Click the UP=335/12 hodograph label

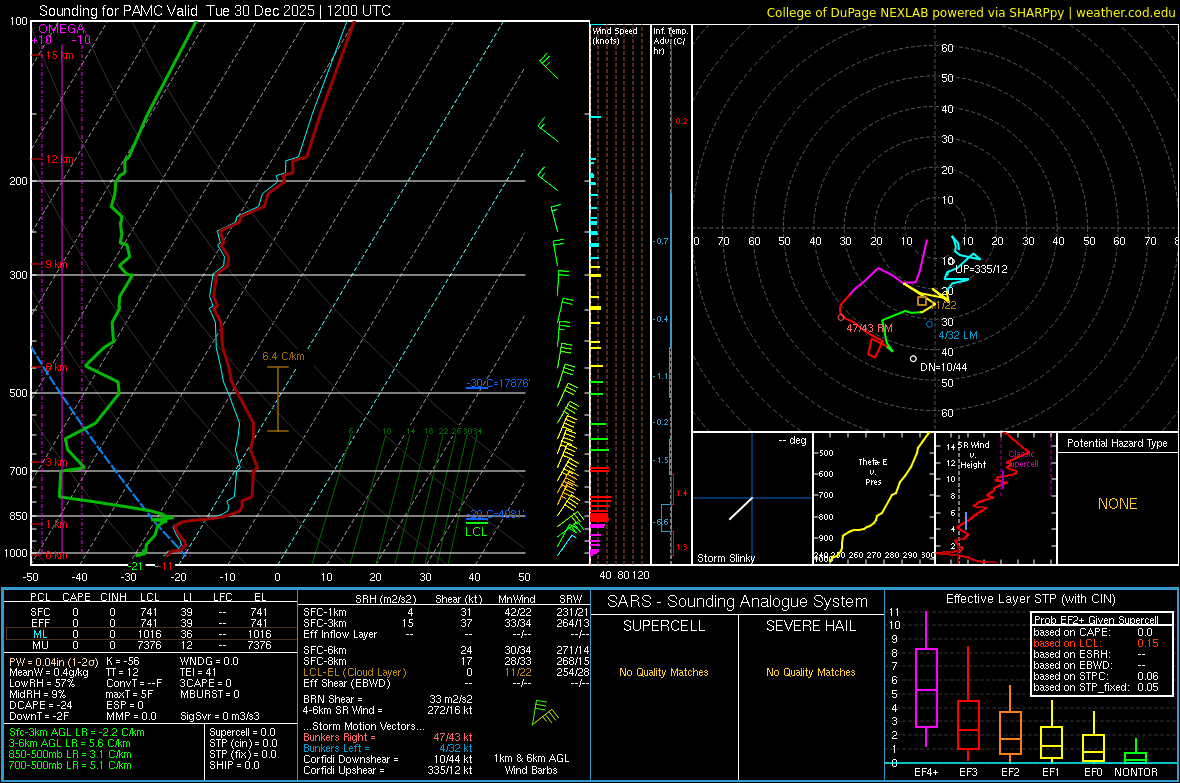pyautogui.click(x=981, y=269)
